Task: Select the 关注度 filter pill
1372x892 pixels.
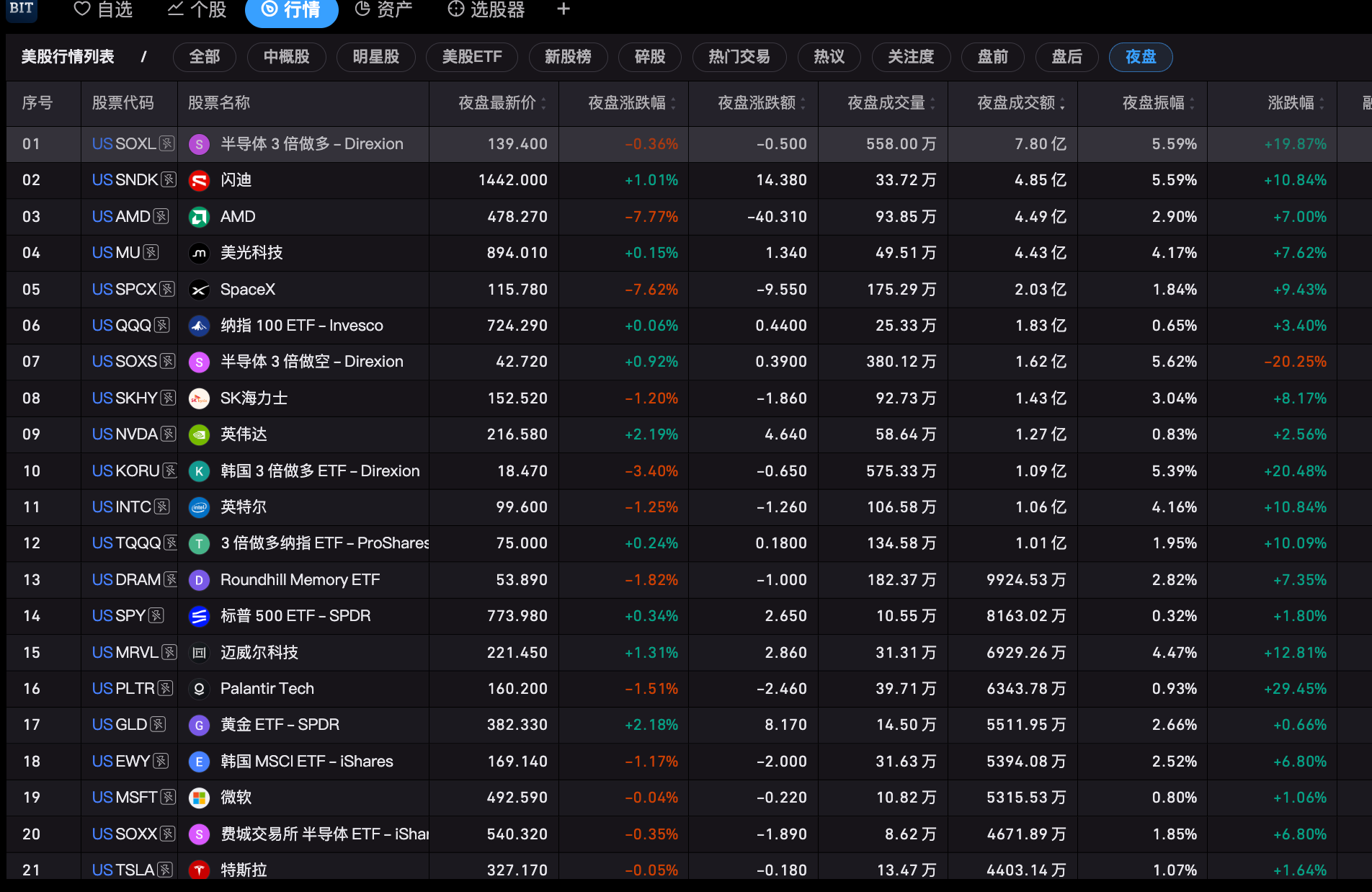Action: 911,57
